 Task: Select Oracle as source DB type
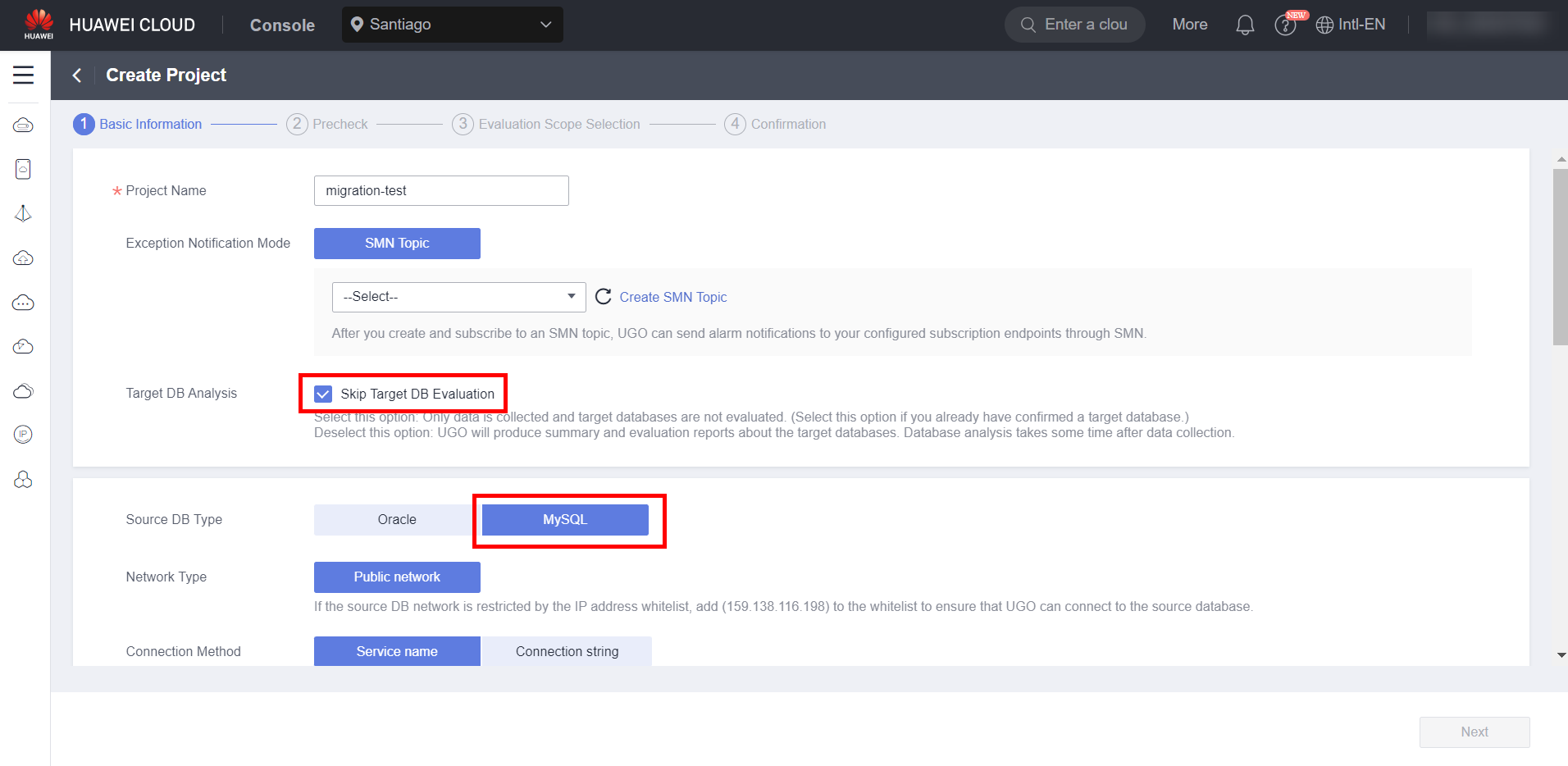[x=397, y=520]
